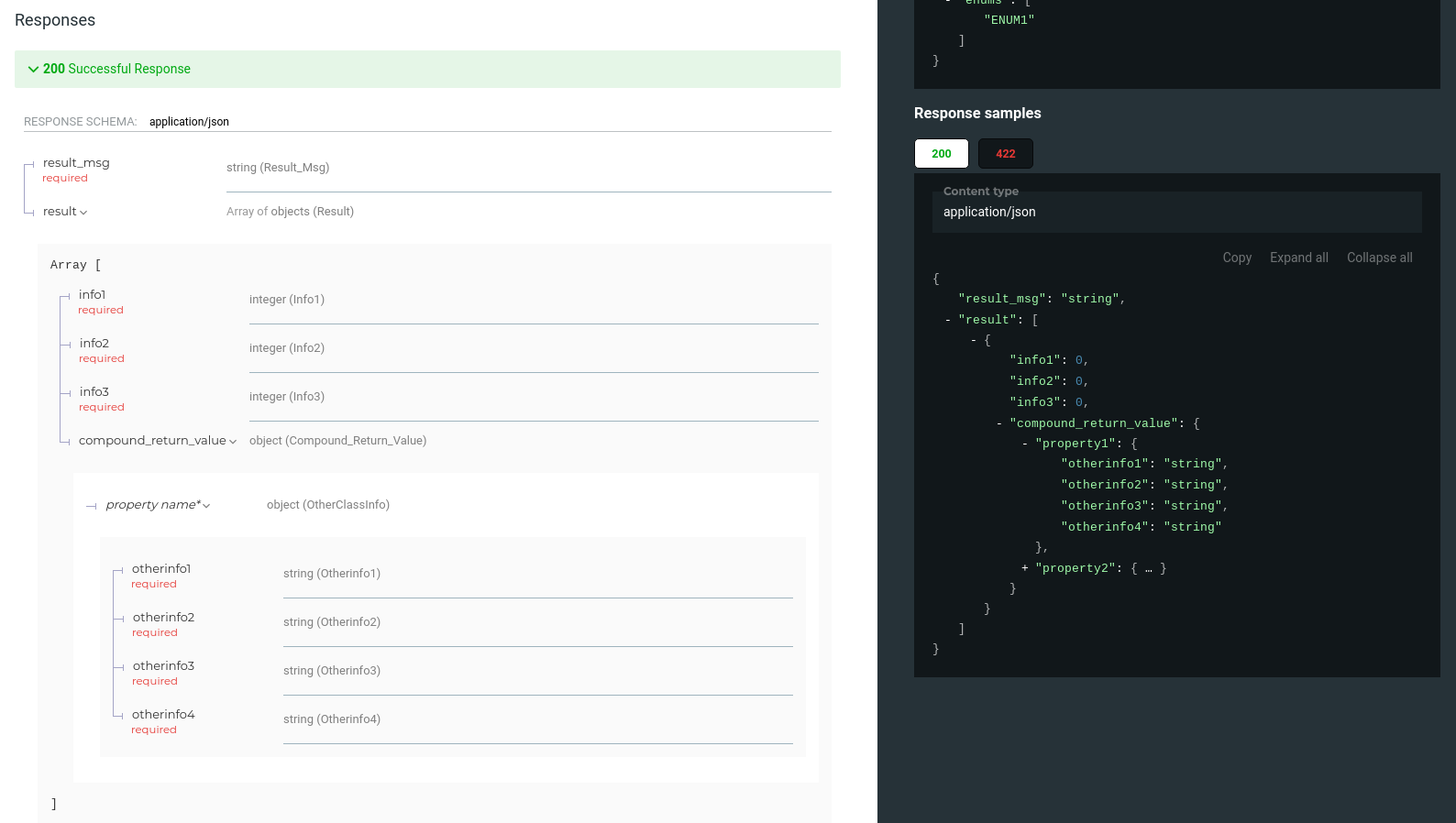Collapse the "property1" object in JSON sample

(1025, 444)
